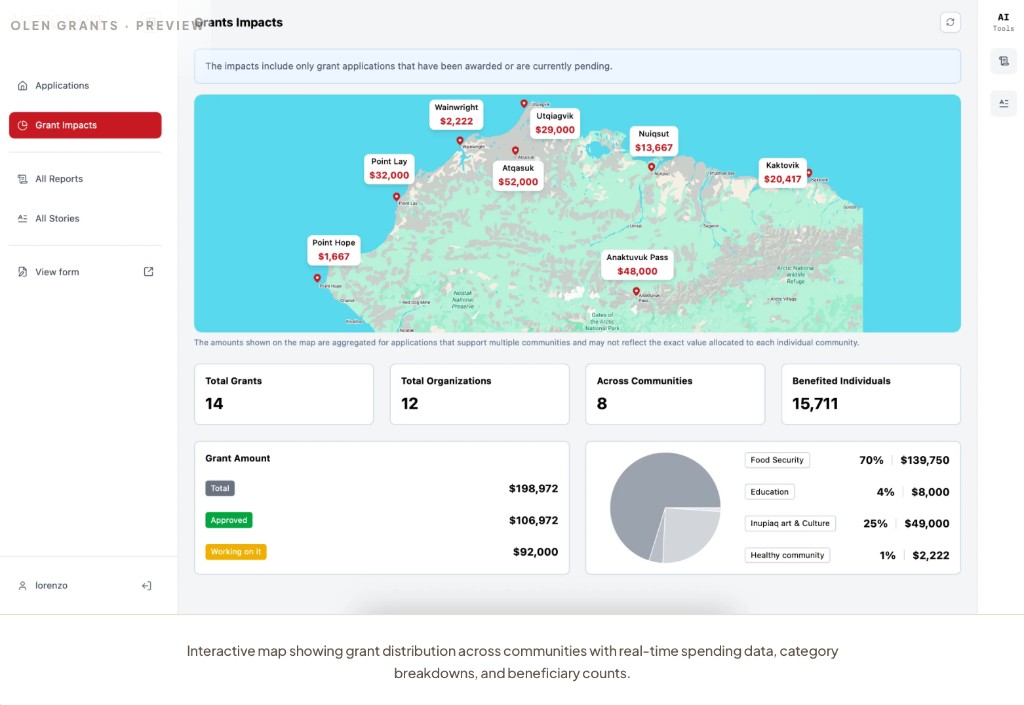
Task: Select the Point Lay $32,000 map label
Action: [389, 168]
